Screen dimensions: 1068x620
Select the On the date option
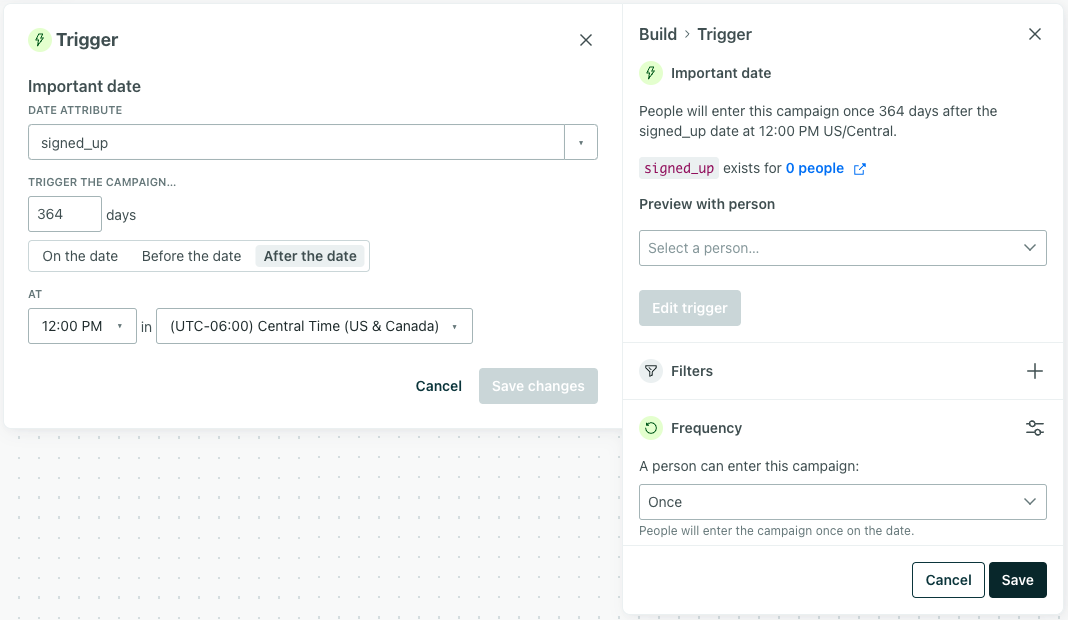(80, 256)
